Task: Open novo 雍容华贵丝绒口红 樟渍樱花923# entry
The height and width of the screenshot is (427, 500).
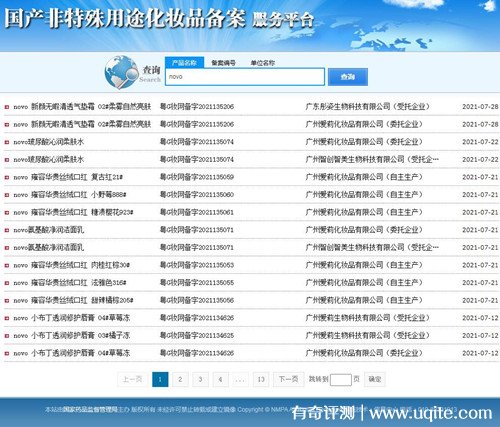Action: click(73, 212)
